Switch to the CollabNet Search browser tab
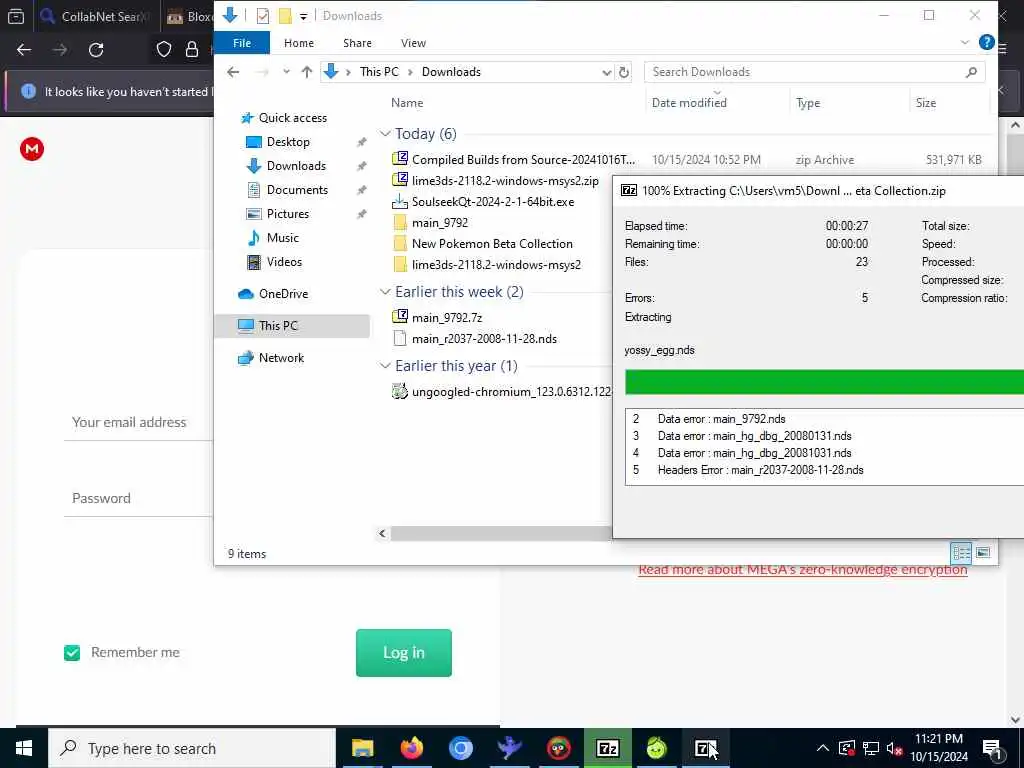Image resolution: width=1024 pixels, height=768 pixels. (x=95, y=16)
